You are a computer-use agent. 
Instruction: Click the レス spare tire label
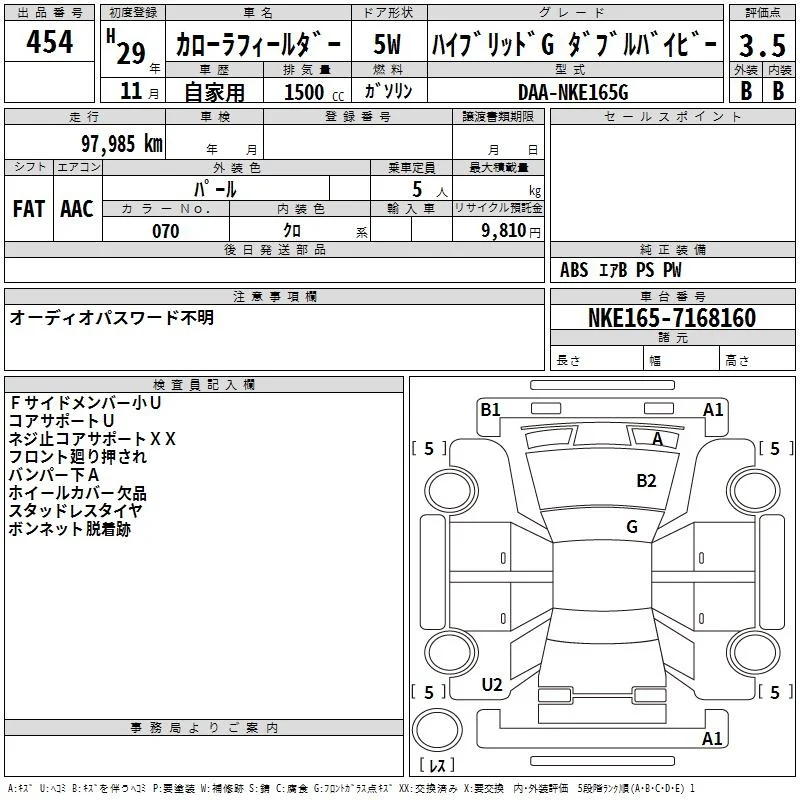pyautogui.click(x=437, y=765)
